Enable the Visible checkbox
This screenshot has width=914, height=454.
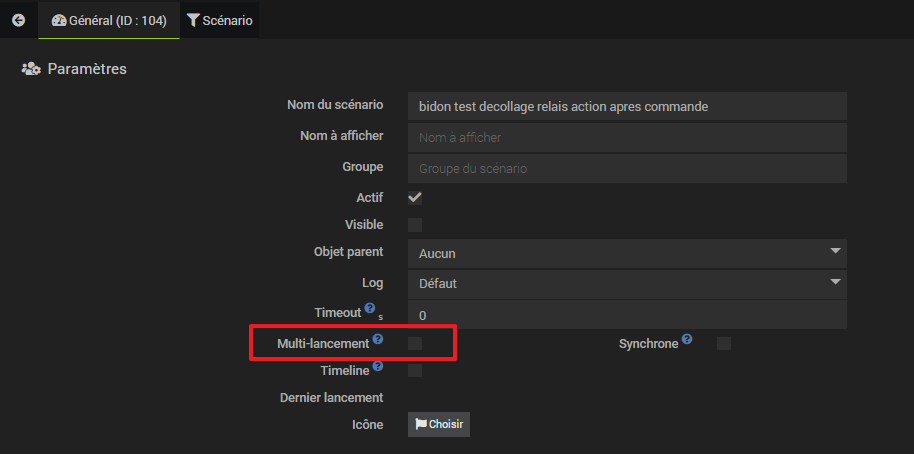tap(415, 225)
